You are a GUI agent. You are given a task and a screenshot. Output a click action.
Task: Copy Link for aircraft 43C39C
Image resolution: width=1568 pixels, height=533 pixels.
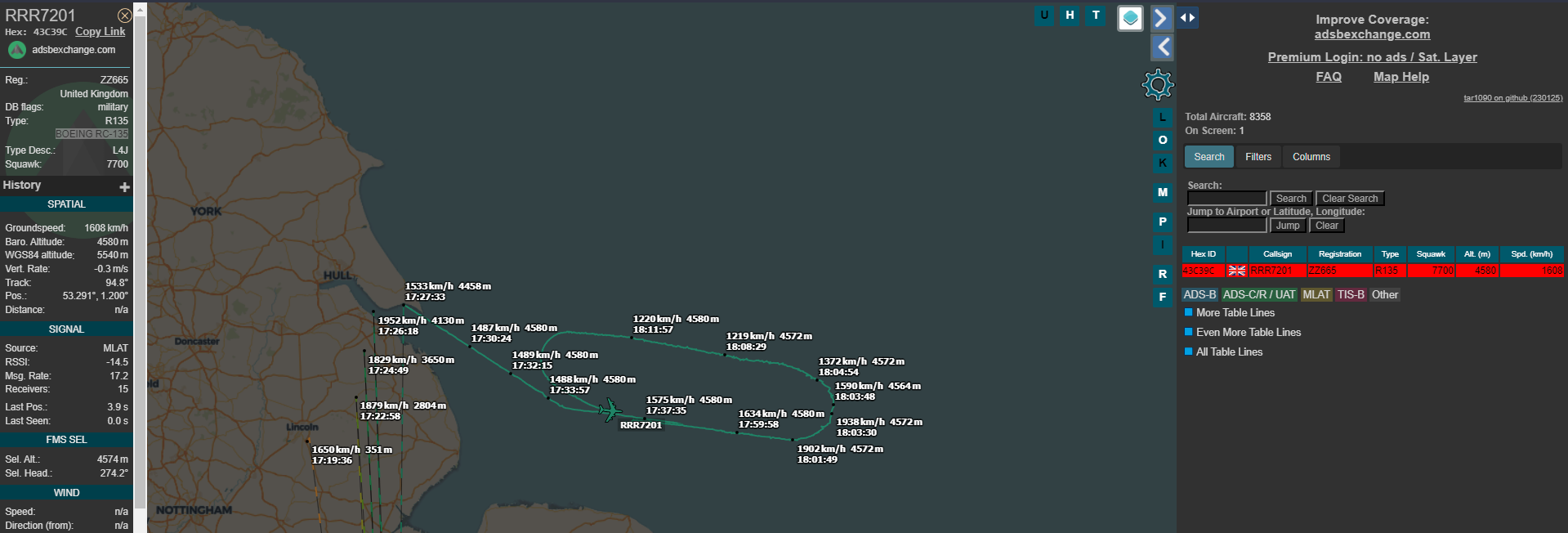[101, 32]
